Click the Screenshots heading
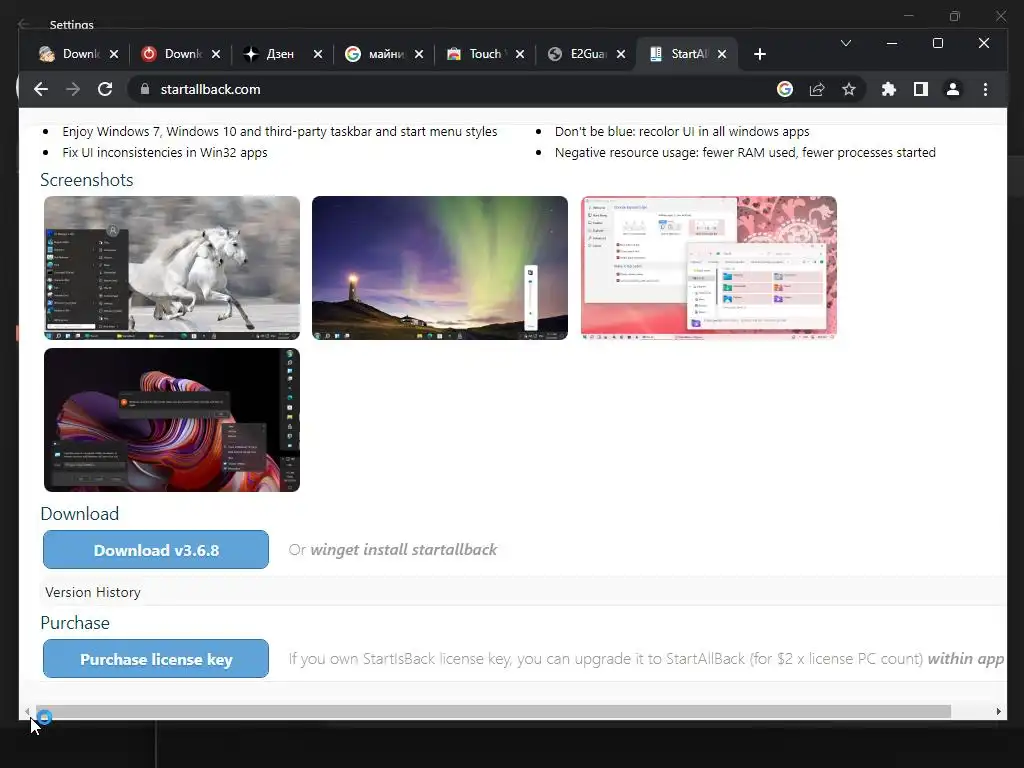 point(87,180)
